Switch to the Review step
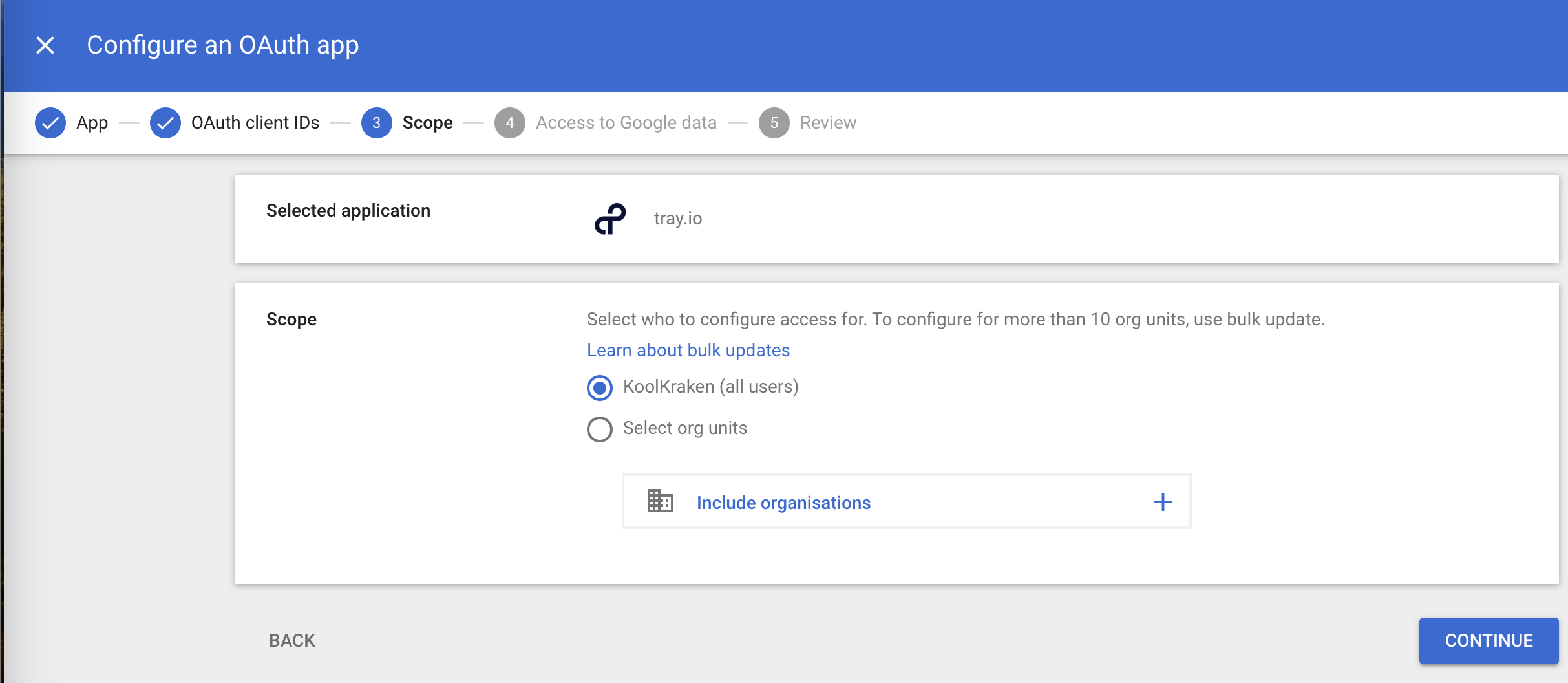This screenshot has width=1568, height=683. 827,122
